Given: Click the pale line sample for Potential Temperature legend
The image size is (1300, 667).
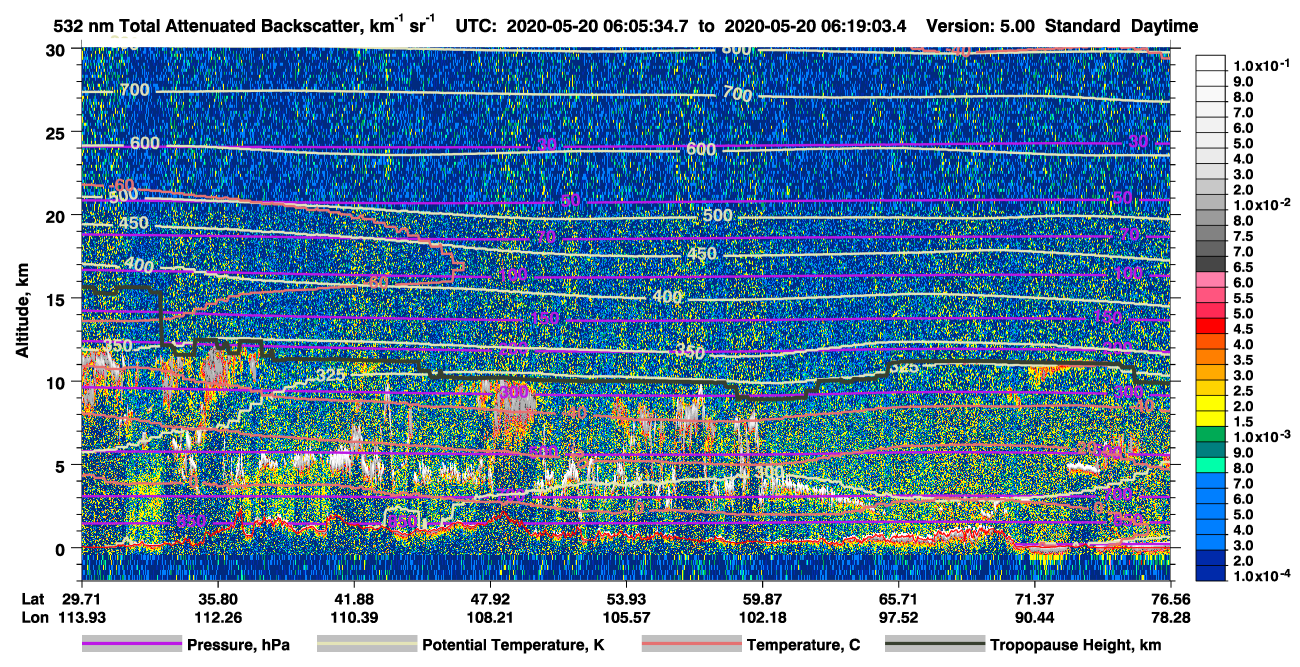Looking at the screenshot, I should tap(367, 645).
